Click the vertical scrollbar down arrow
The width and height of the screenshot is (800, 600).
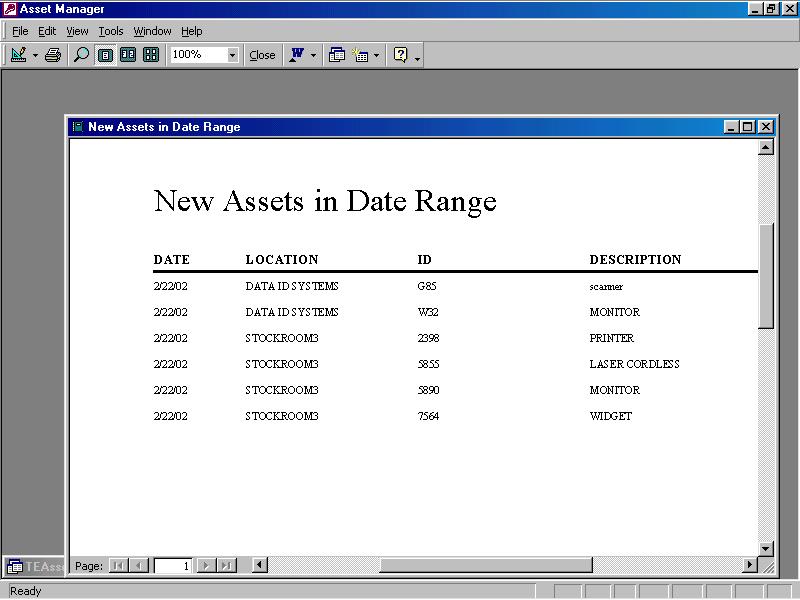click(766, 548)
